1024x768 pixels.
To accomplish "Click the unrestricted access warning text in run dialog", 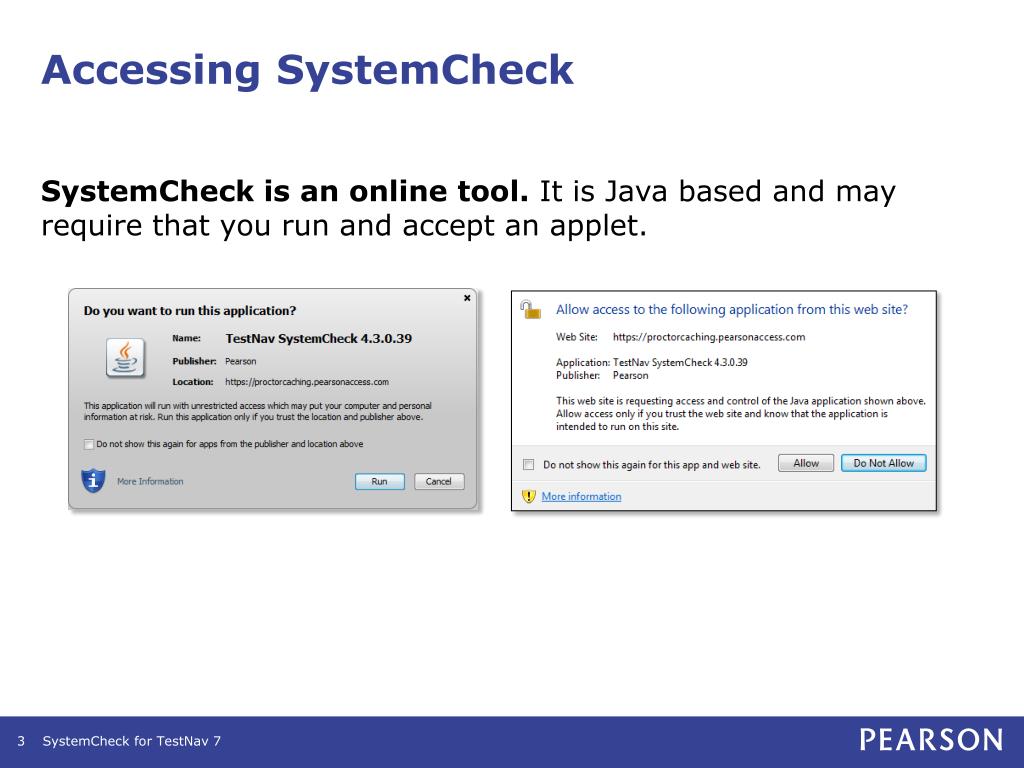I will [257, 411].
